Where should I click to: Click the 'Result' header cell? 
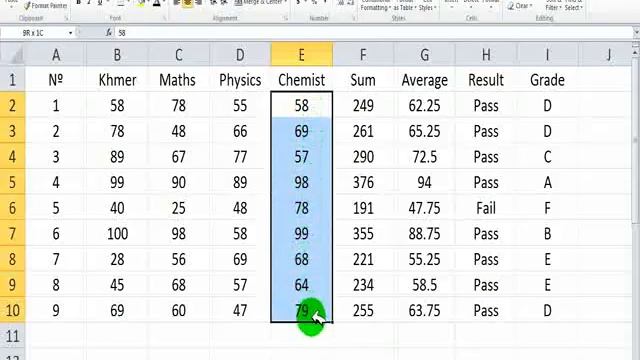pos(486,80)
